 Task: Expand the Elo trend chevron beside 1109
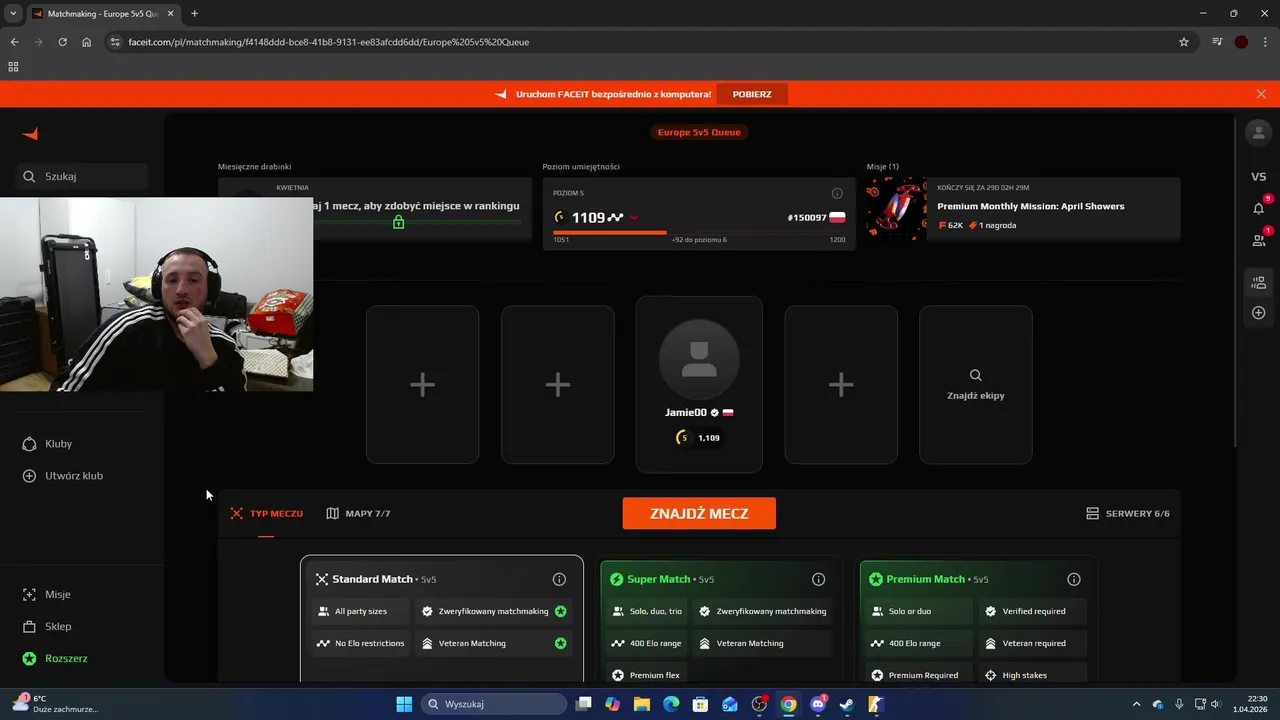tap(634, 218)
